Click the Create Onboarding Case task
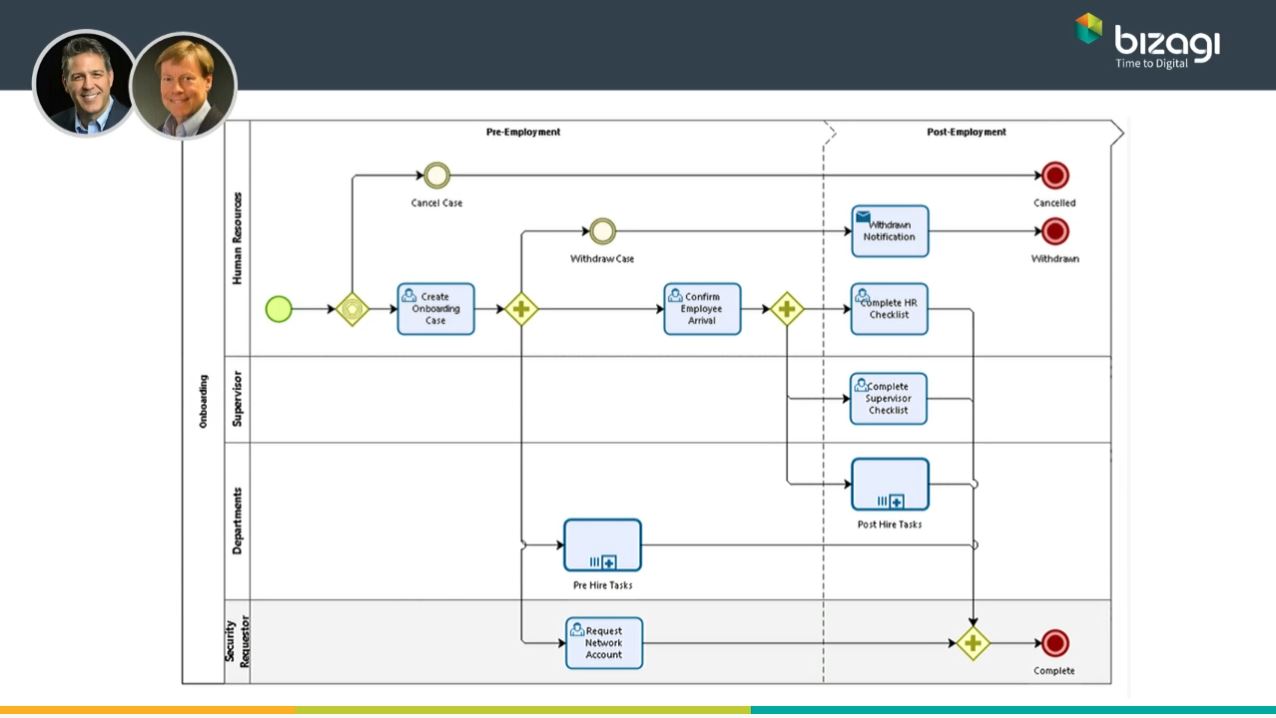 436,309
